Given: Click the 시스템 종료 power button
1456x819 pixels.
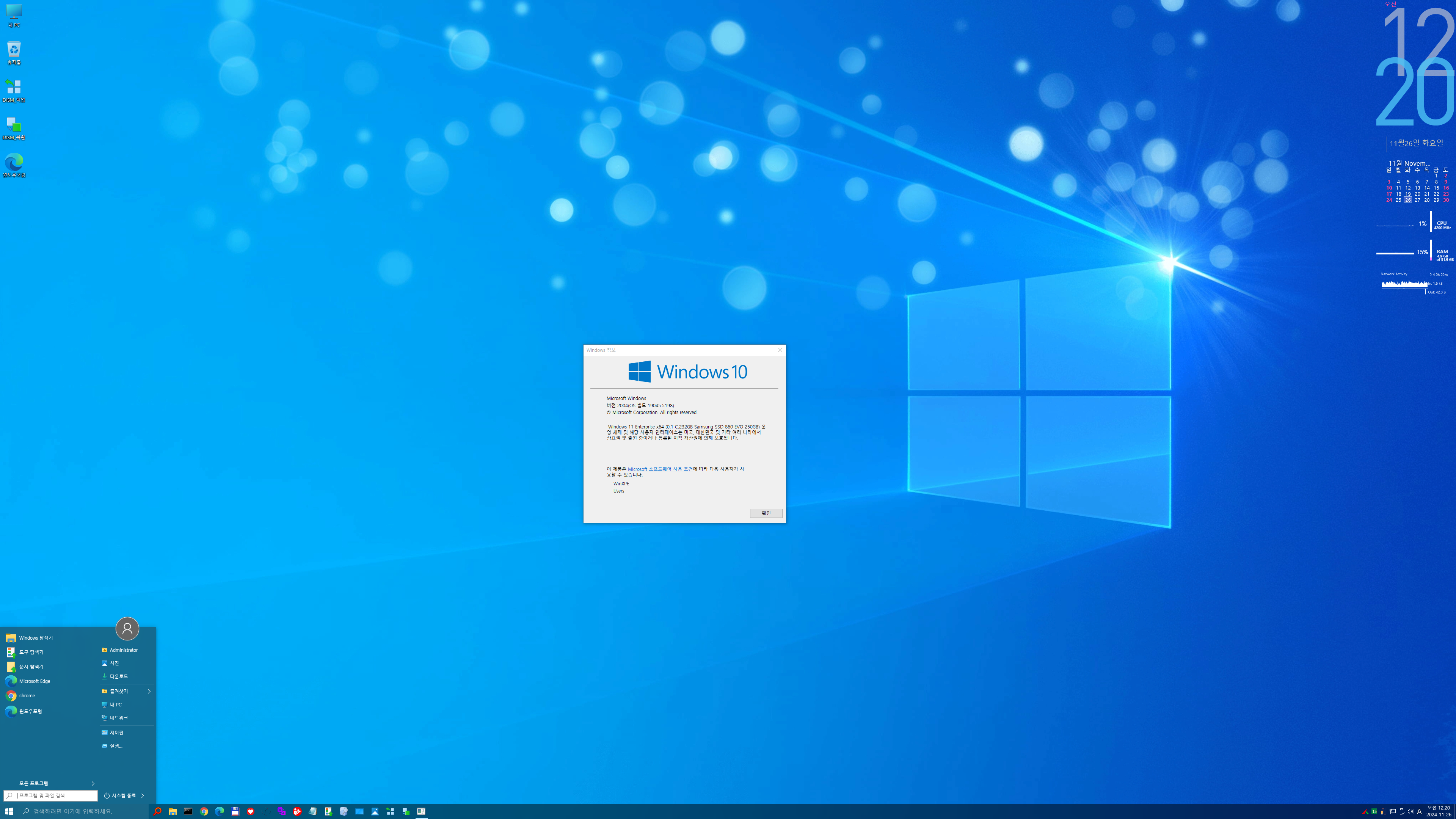Looking at the screenshot, I should pyautogui.click(x=120, y=795).
